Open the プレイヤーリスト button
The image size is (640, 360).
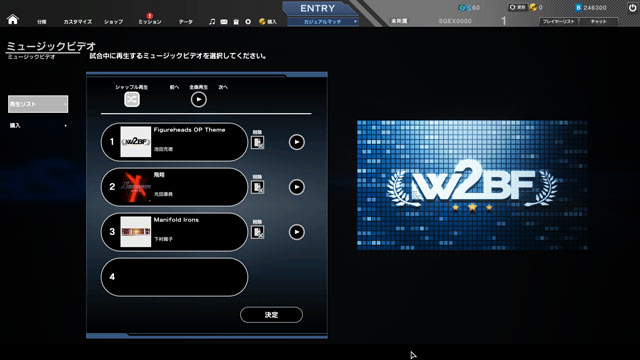[x=558, y=21]
